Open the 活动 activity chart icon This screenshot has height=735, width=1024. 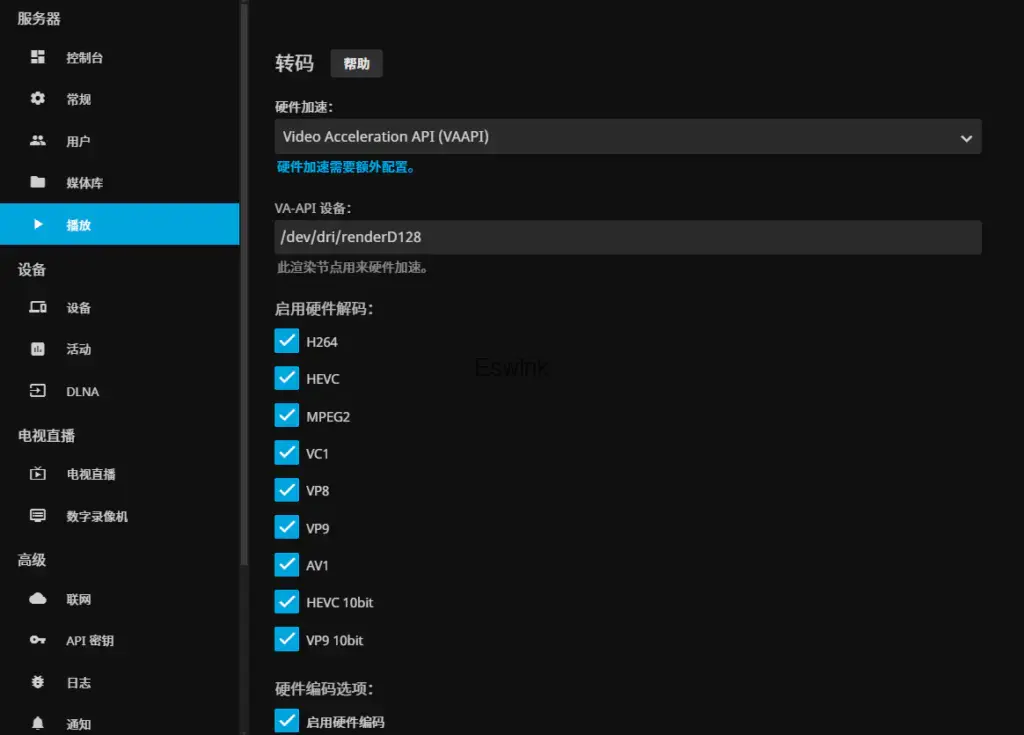(38, 349)
